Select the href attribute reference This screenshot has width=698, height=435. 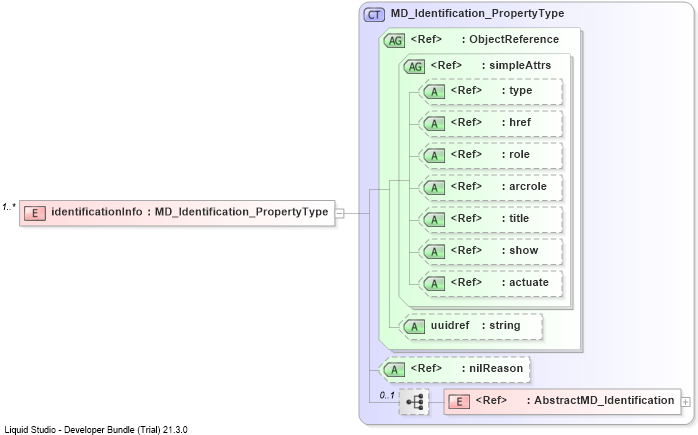493,123
